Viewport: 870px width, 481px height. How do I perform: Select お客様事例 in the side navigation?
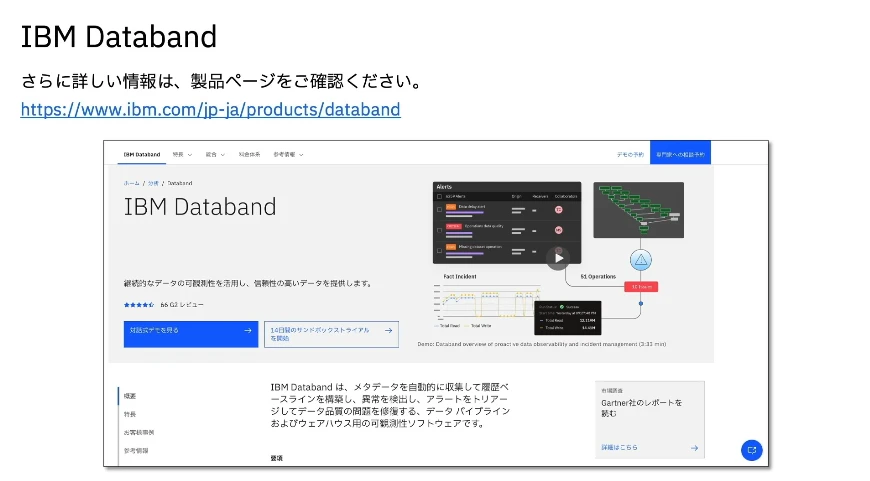pyautogui.click(x=139, y=432)
